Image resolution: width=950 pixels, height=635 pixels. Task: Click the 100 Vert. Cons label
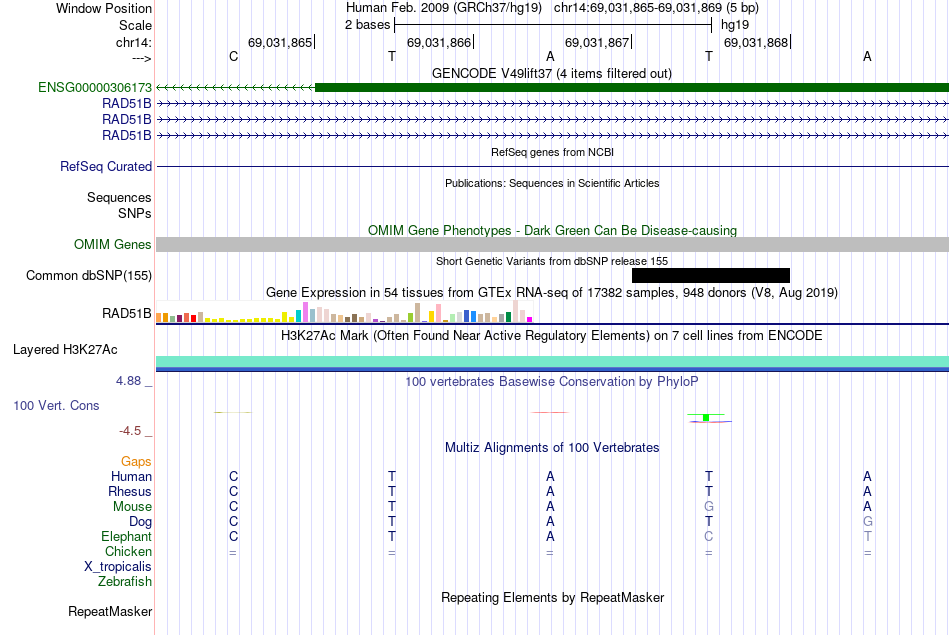coord(56,405)
